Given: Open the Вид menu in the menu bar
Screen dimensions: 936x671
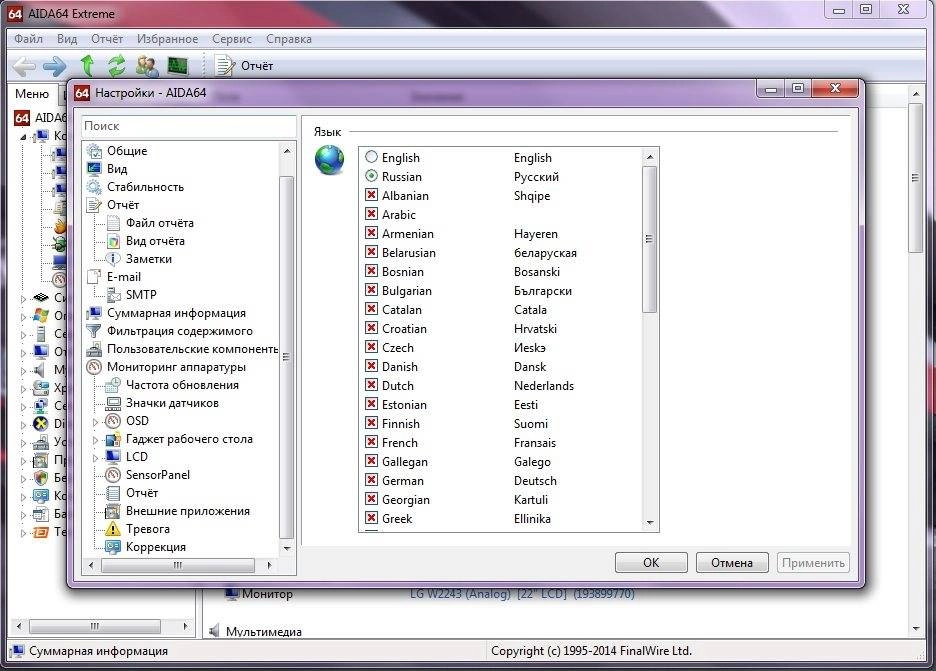Looking at the screenshot, I should pos(67,39).
